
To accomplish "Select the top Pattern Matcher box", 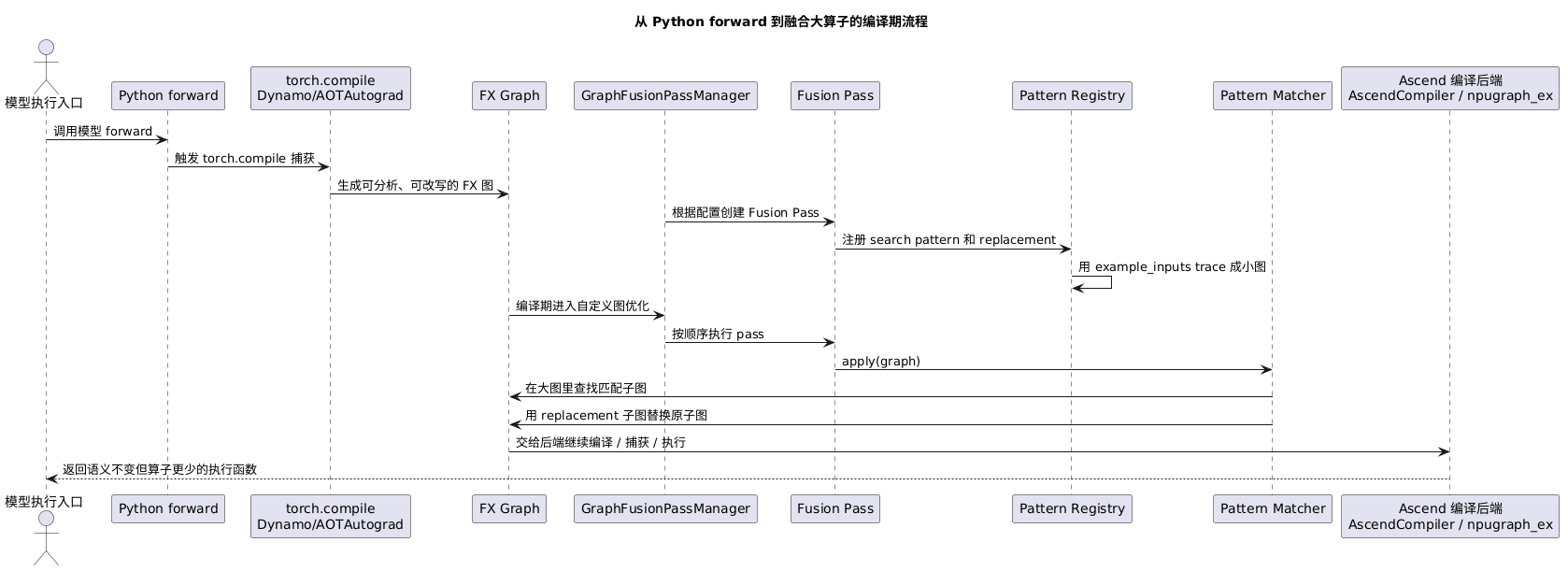I will (x=1273, y=95).
